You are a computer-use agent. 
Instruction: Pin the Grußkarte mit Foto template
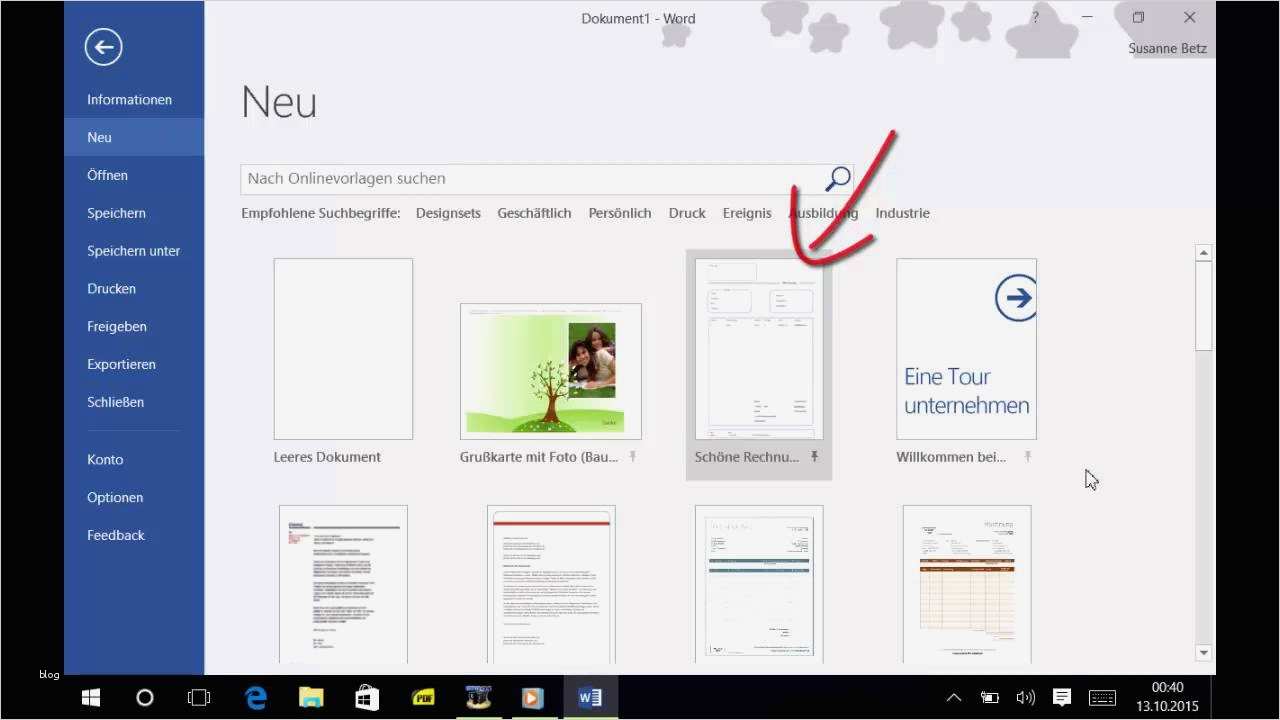pos(633,456)
